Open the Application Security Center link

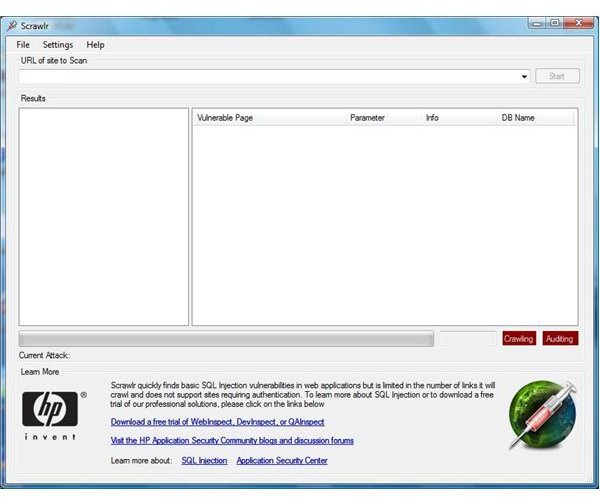point(282,461)
